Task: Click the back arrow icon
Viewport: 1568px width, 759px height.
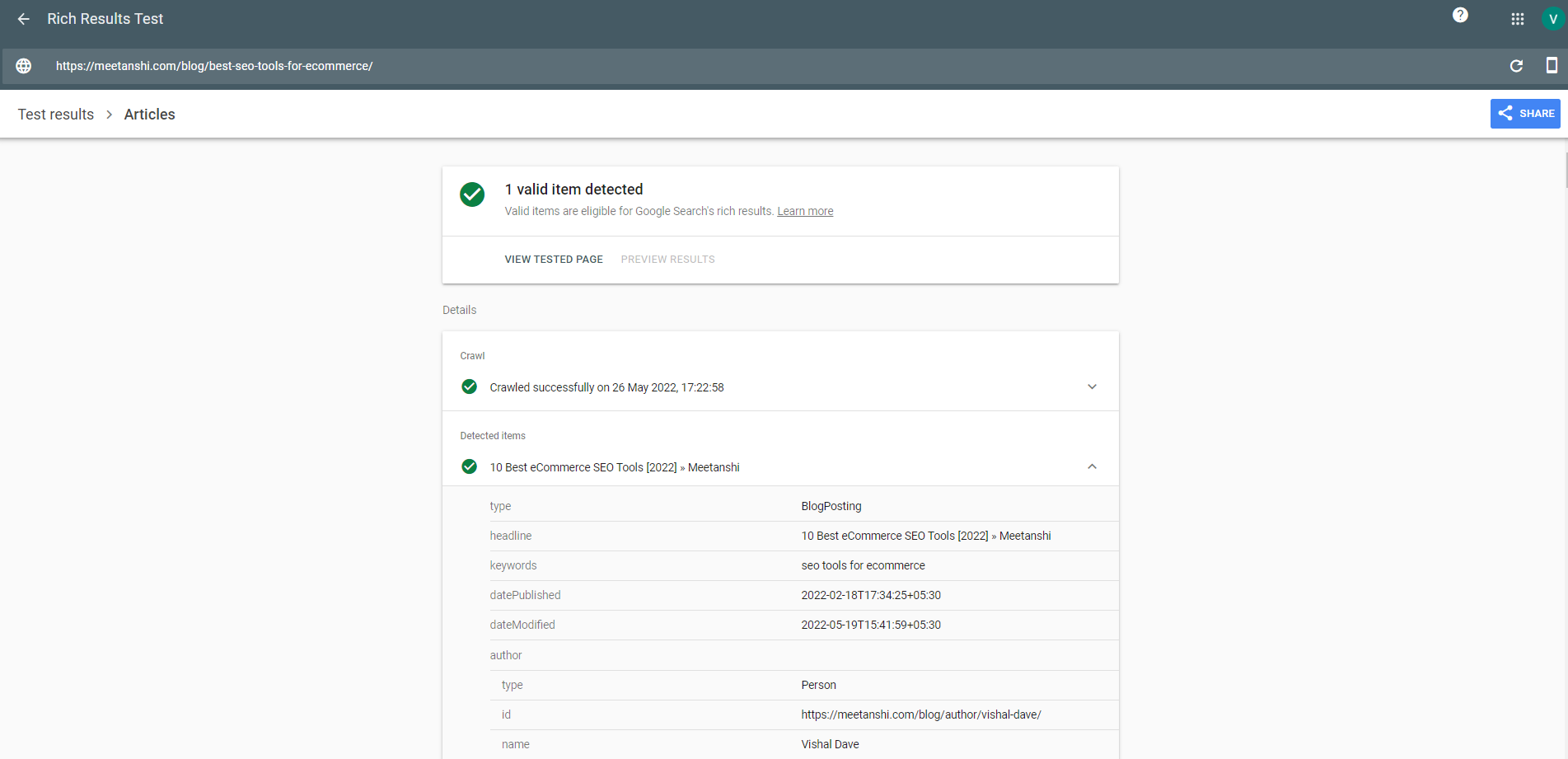Action: [x=24, y=19]
